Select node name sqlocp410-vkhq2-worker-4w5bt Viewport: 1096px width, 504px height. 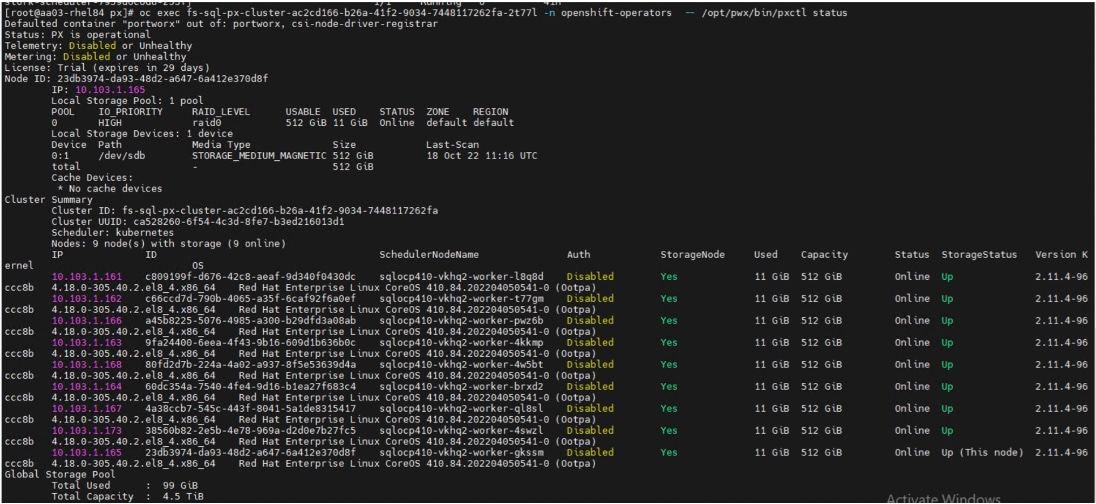pos(461,364)
